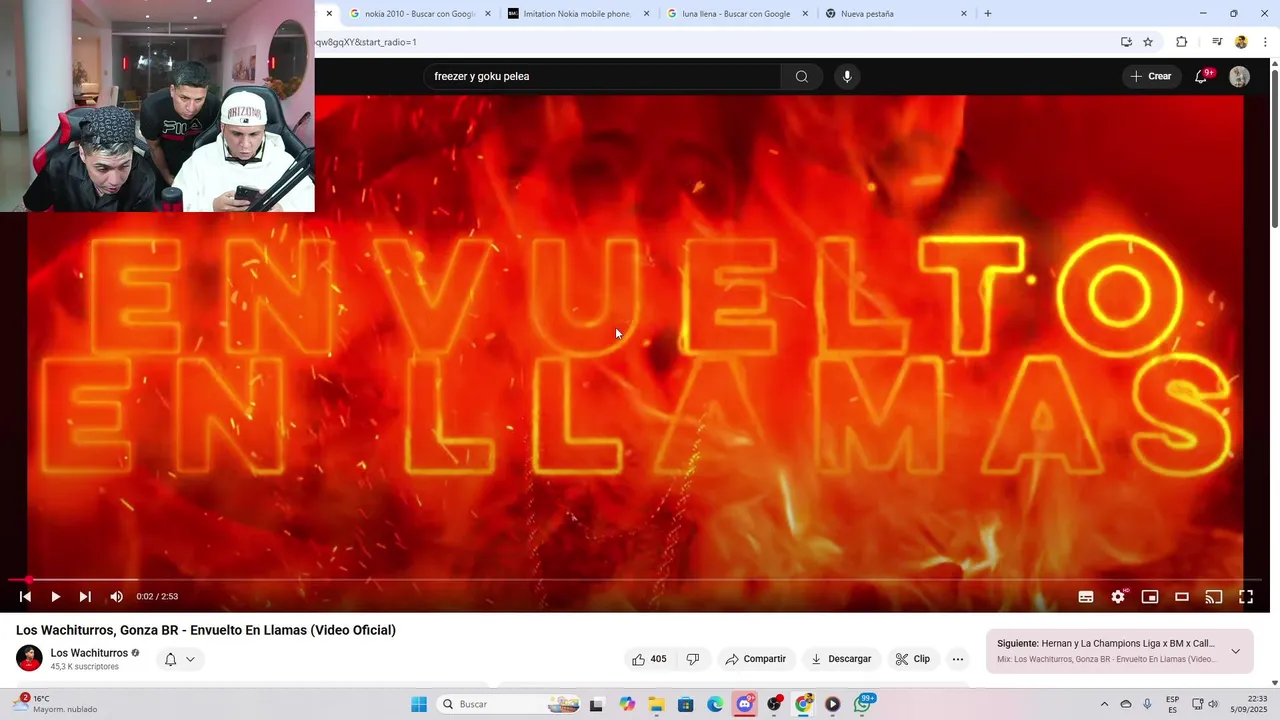Launch Copilot from taskbar

click(627, 704)
